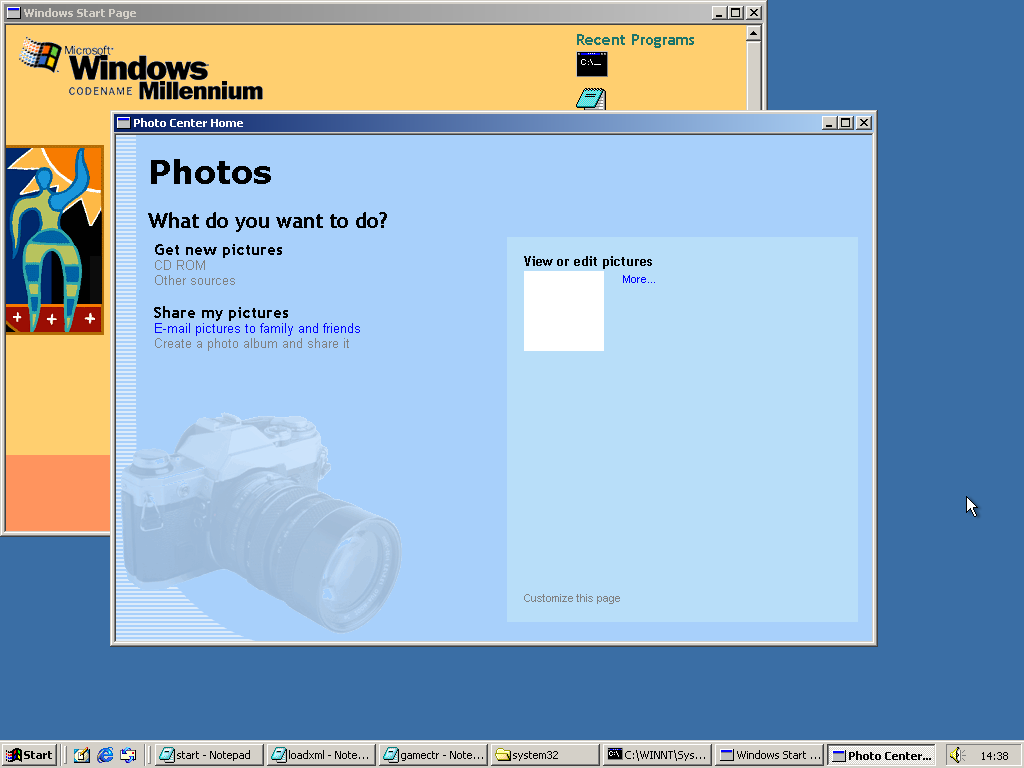Click the dancer artwork in Windows Start Page
The image size is (1024, 768).
pyautogui.click(x=54, y=240)
